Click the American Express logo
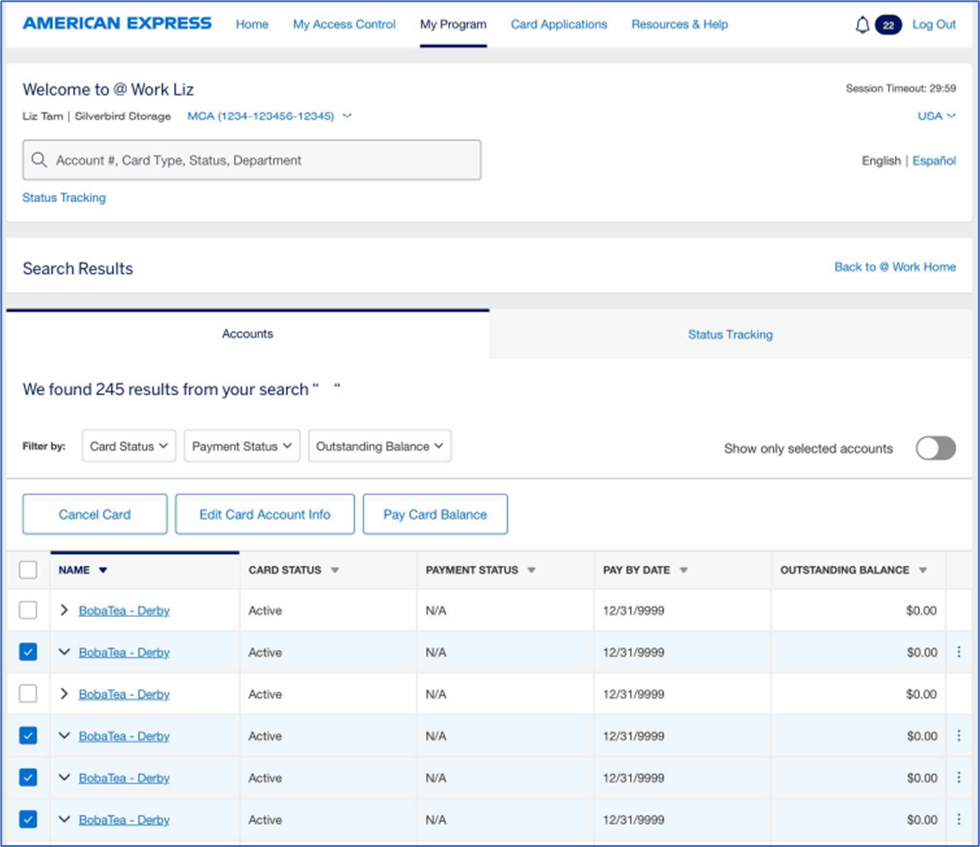The image size is (980, 847). (117, 23)
